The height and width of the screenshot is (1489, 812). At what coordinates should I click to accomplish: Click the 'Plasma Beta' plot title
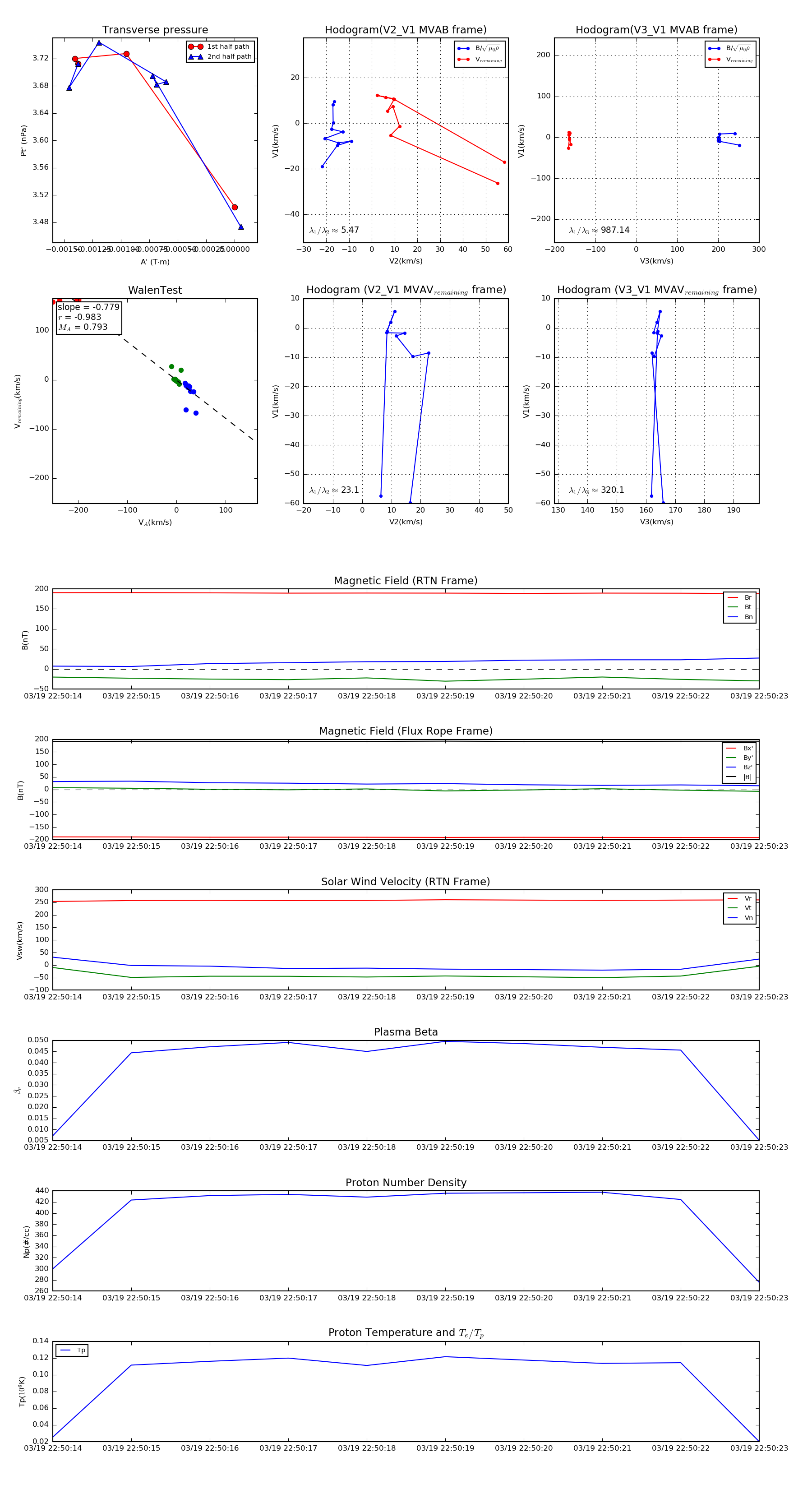[x=406, y=1032]
